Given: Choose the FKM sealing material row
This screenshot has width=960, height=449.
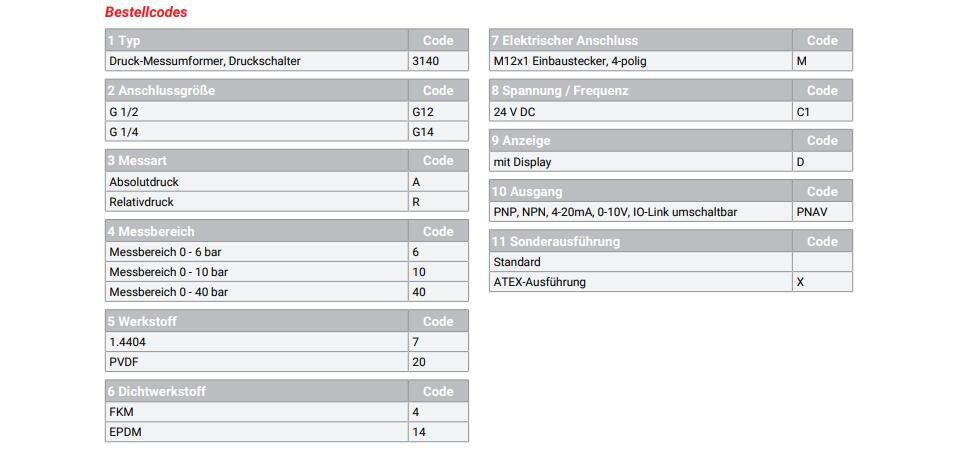Looking at the screenshot, I should pyautogui.click(x=287, y=412).
